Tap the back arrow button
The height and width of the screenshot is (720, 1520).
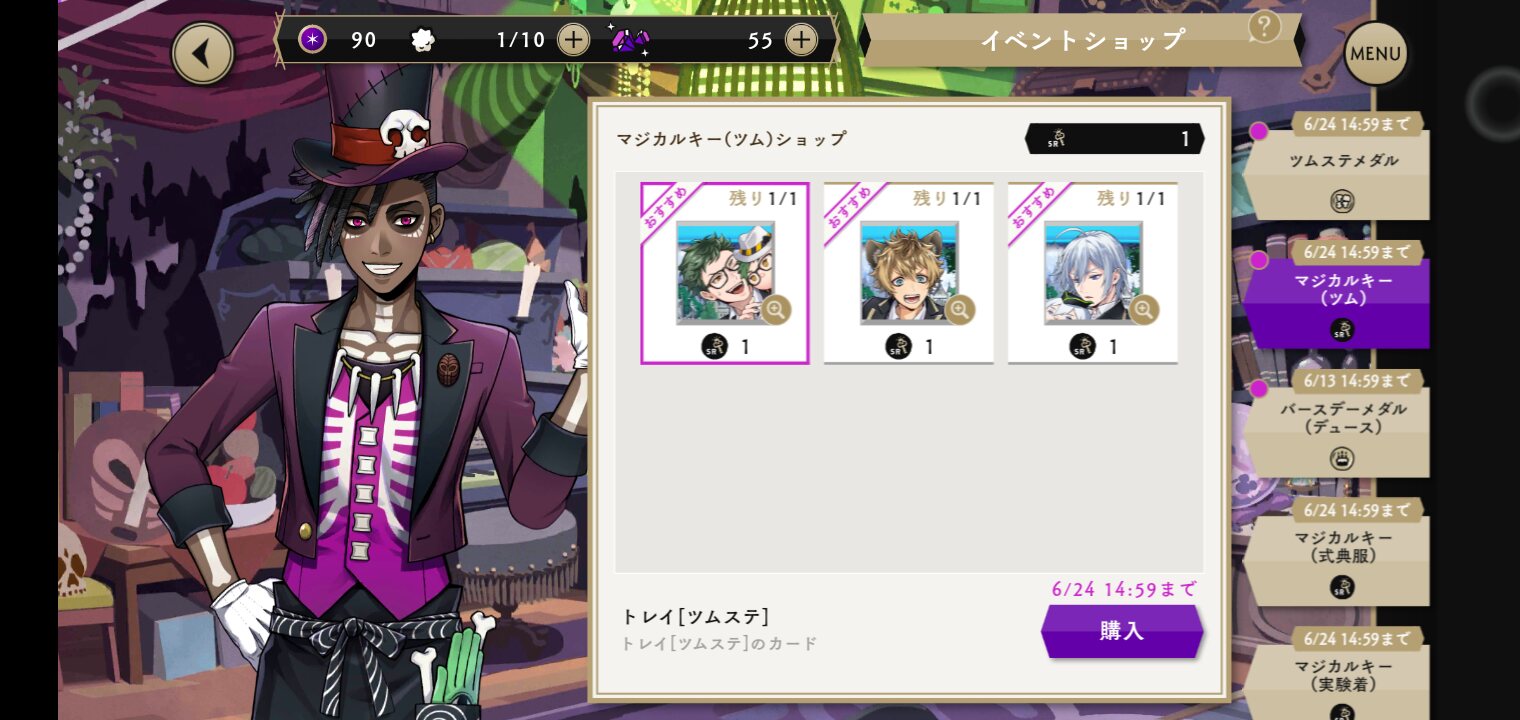(x=203, y=53)
